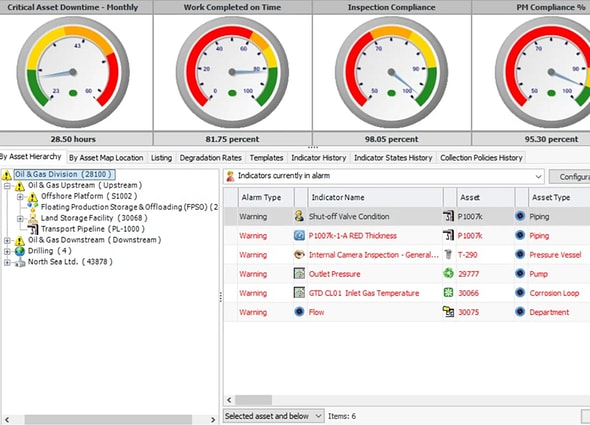The width and height of the screenshot is (590, 425).
Task: Open the Degradation Rates tab
Action: [211, 158]
